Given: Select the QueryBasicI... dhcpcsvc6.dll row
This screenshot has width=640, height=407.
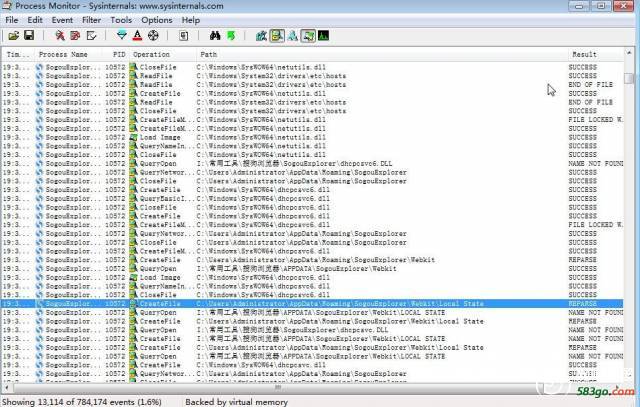Looking at the screenshot, I should (x=312, y=199).
